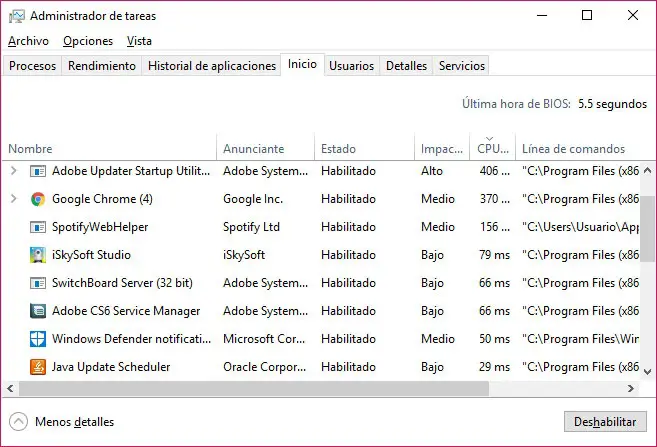Click the Windows Defender shield icon
Image resolution: width=657 pixels, height=447 pixels.
(38, 339)
